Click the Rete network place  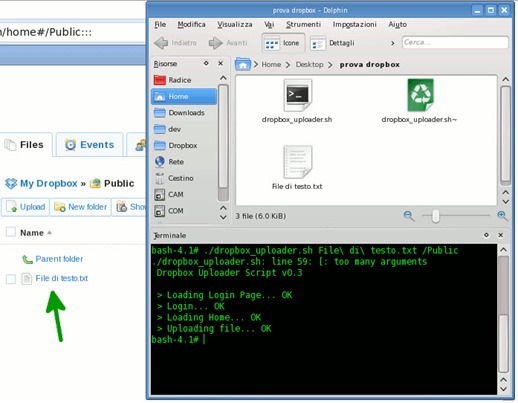169,162
